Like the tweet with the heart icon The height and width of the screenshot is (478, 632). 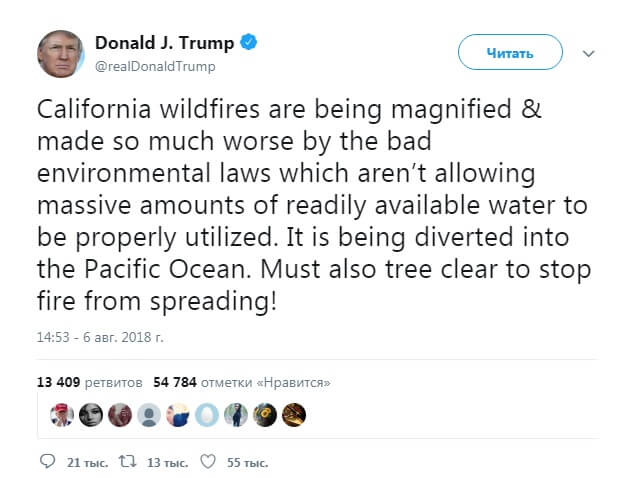coord(208,462)
